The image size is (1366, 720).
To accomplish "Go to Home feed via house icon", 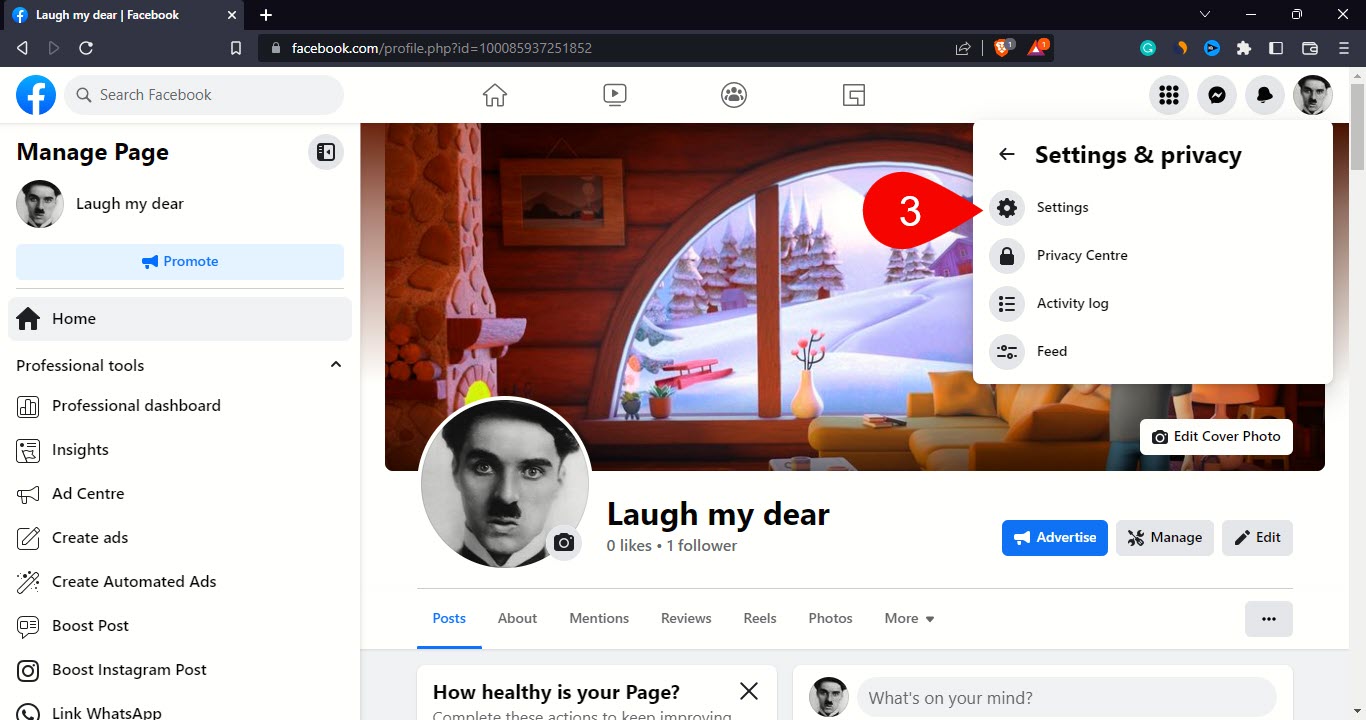I will coord(494,94).
